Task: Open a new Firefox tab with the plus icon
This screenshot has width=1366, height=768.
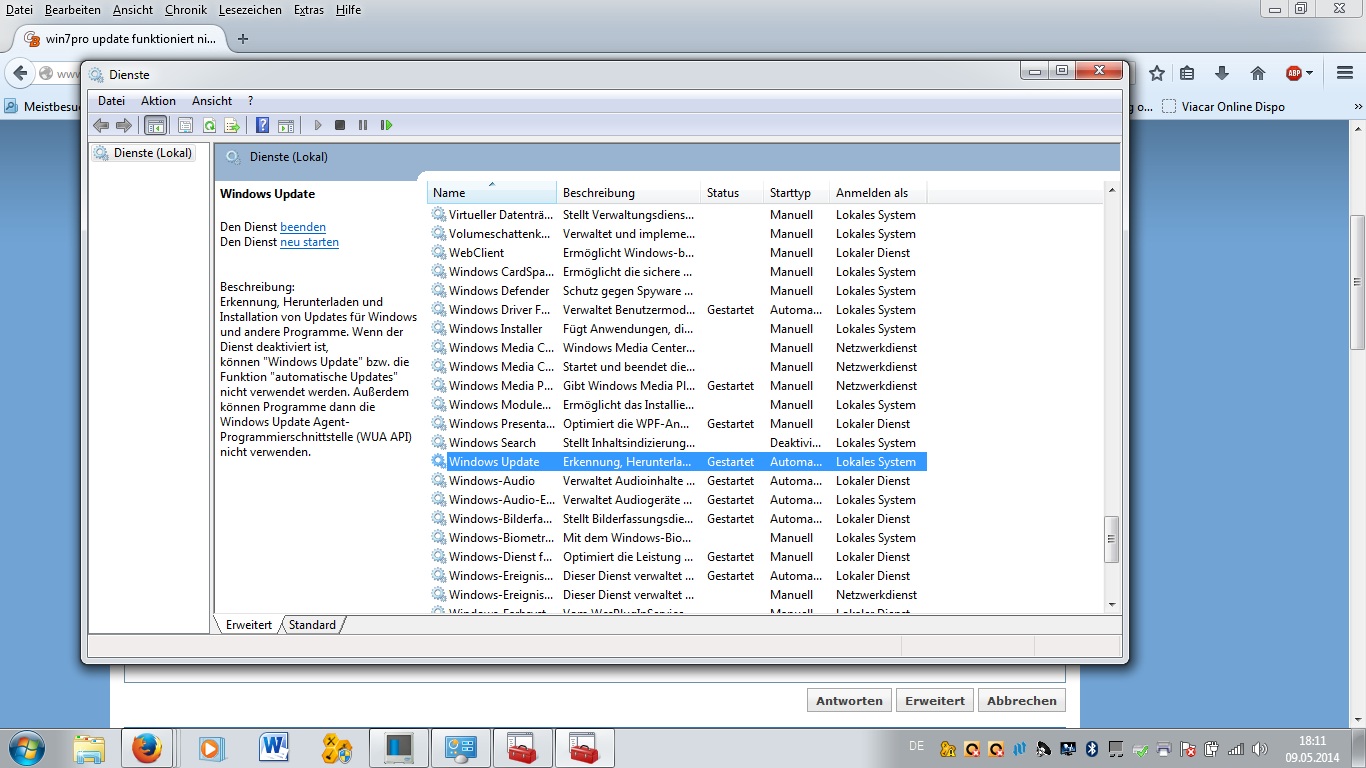Action: coord(243,39)
